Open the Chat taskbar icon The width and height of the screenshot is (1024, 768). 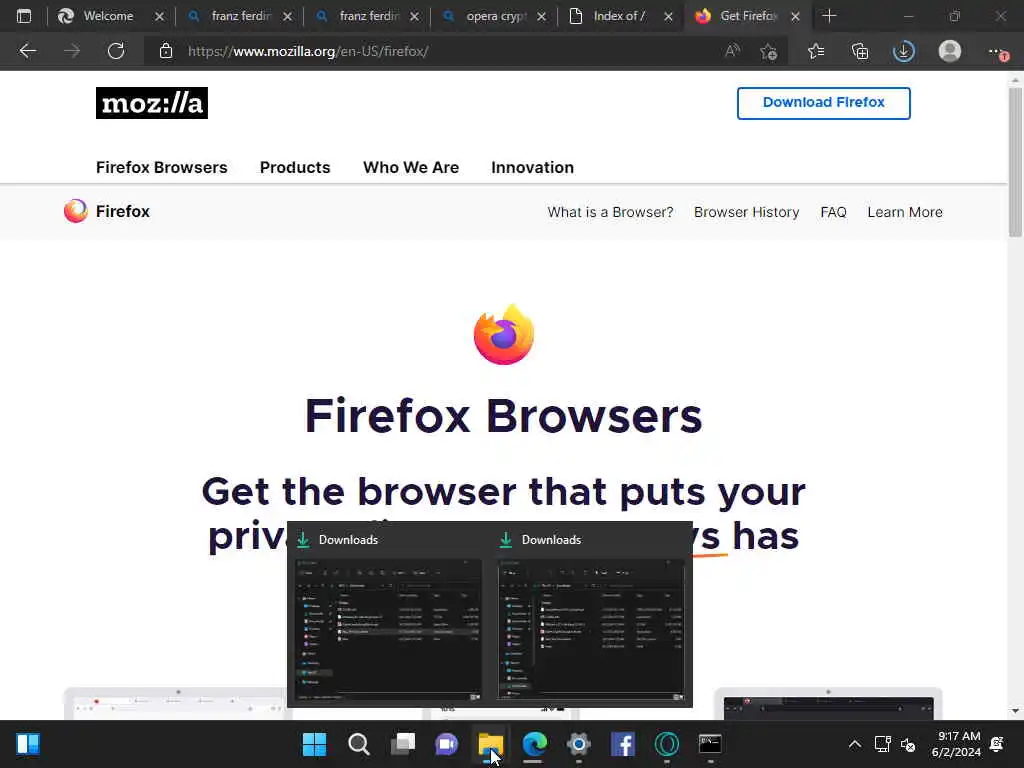(x=447, y=744)
